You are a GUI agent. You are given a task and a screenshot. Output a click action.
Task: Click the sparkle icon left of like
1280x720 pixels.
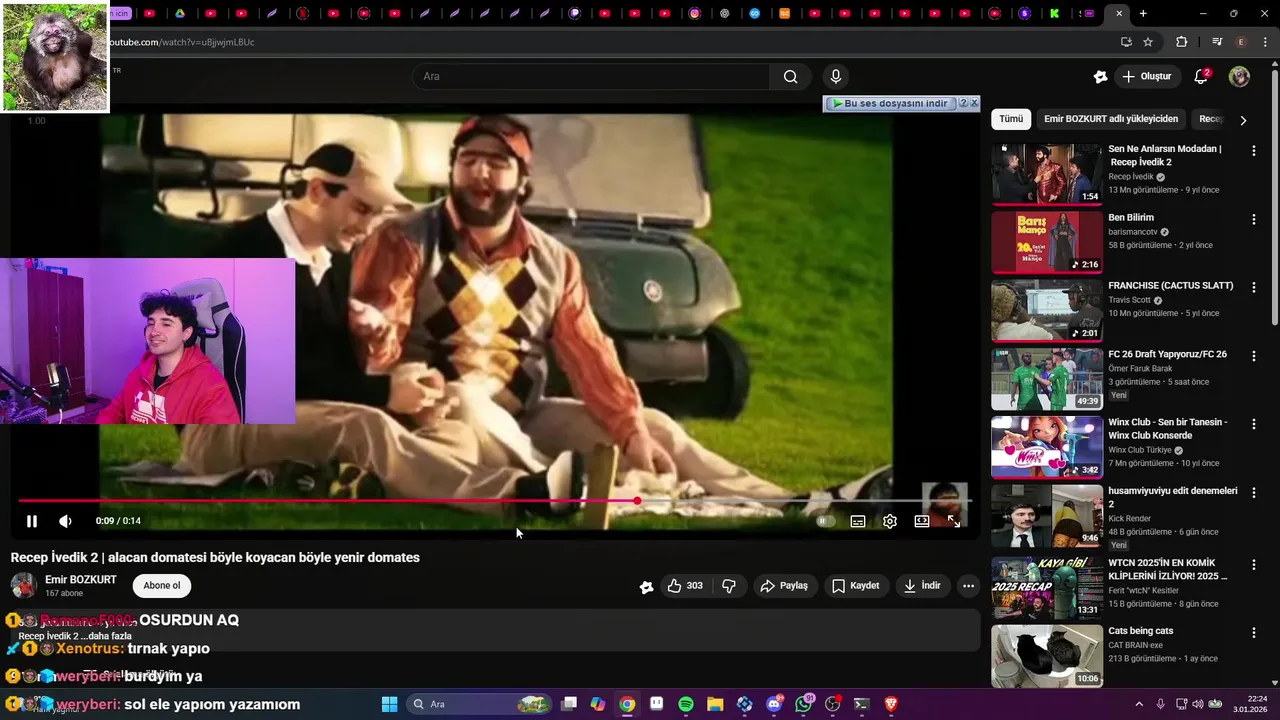[x=646, y=587]
